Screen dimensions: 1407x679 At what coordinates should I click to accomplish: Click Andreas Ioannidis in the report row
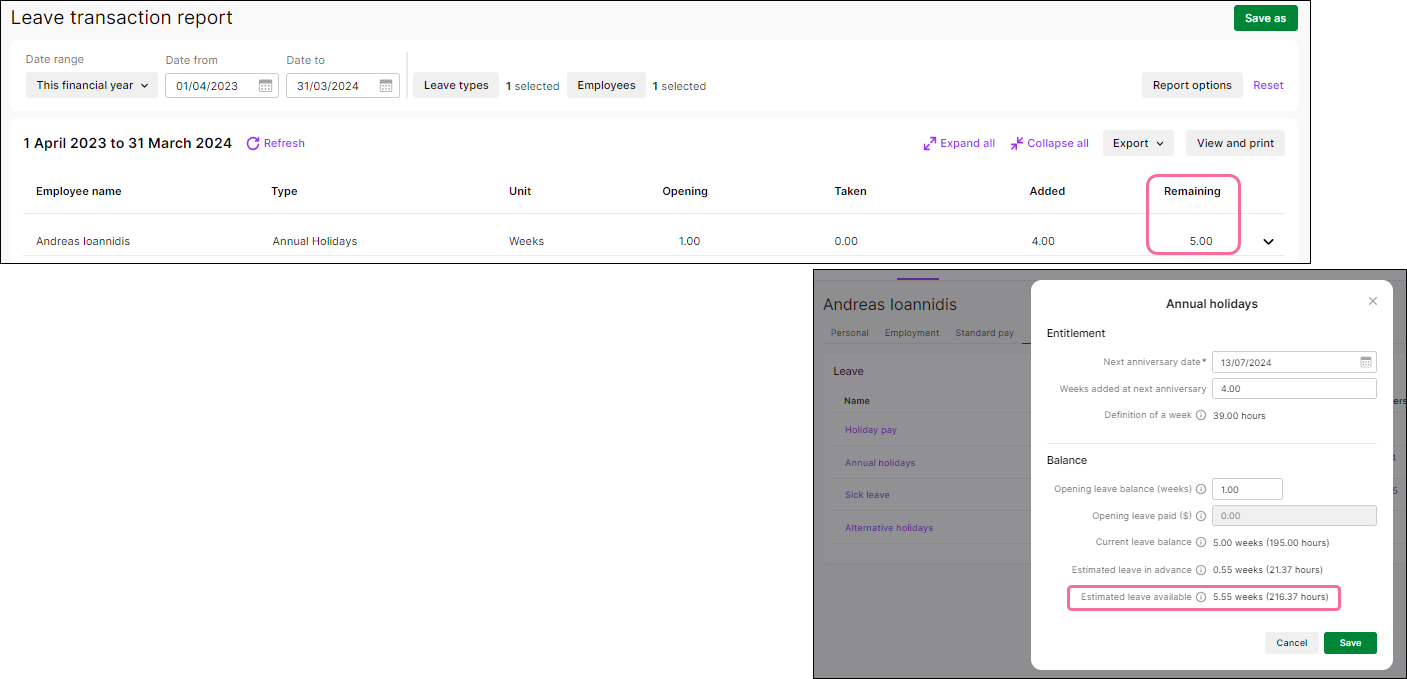83,241
